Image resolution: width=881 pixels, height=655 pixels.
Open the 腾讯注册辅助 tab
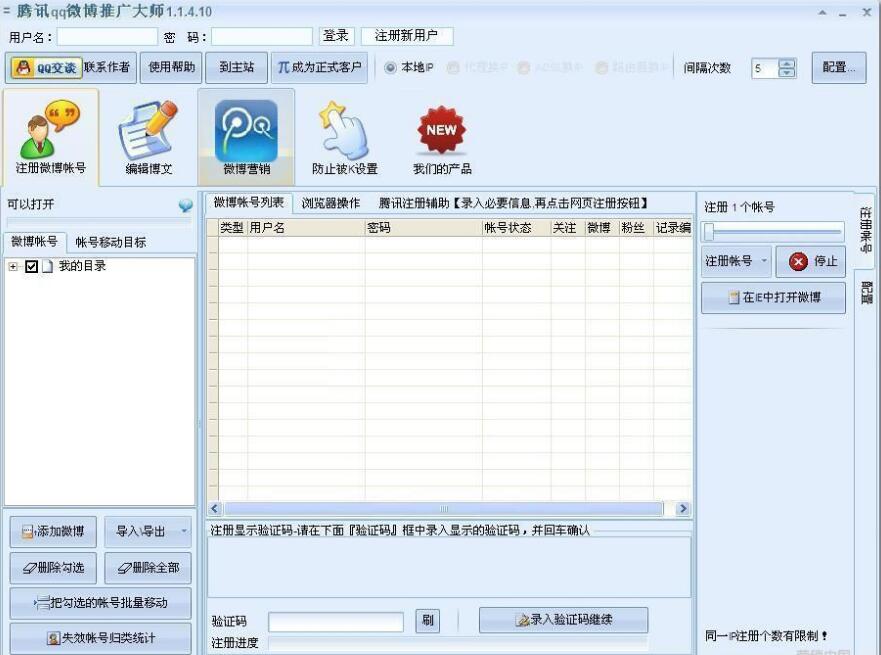pyautogui.click(x=513, y=203)
